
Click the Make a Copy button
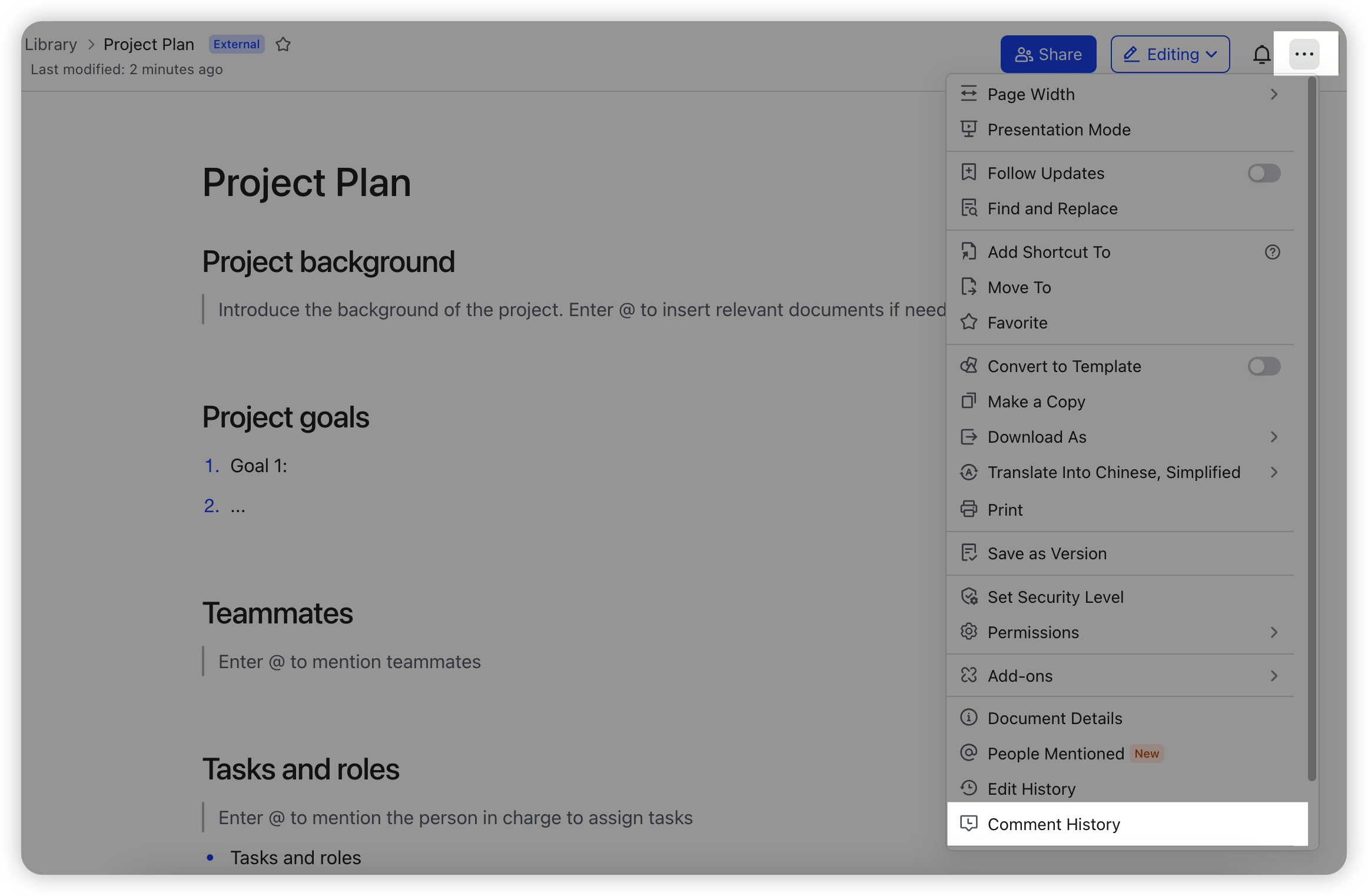point(1036,401)
